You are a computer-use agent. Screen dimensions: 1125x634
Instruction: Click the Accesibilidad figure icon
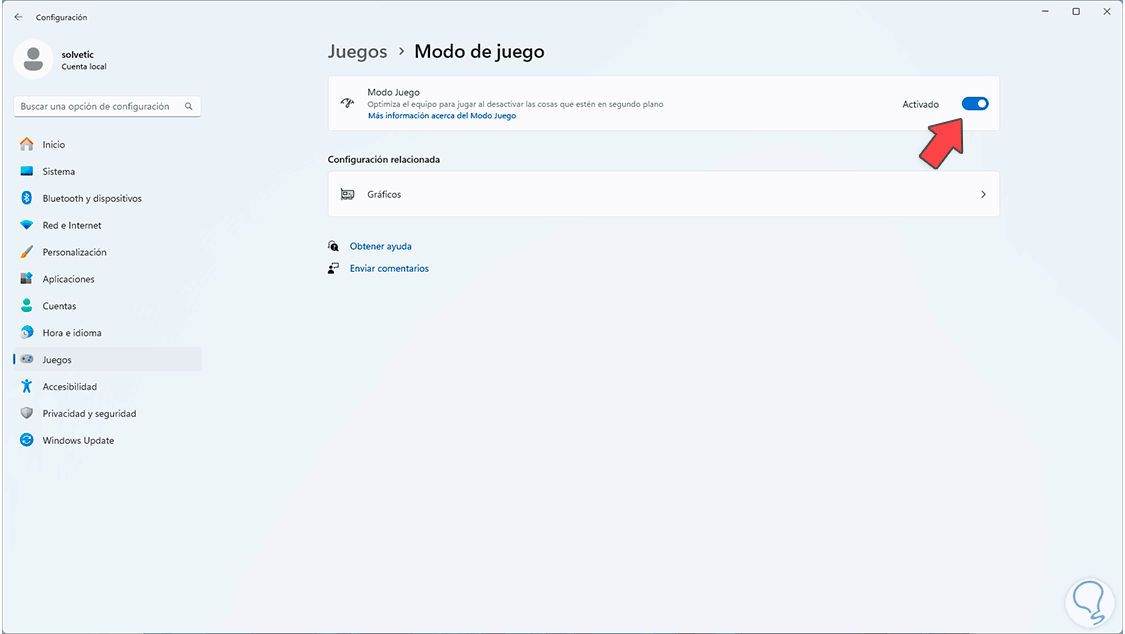[27, 387]
